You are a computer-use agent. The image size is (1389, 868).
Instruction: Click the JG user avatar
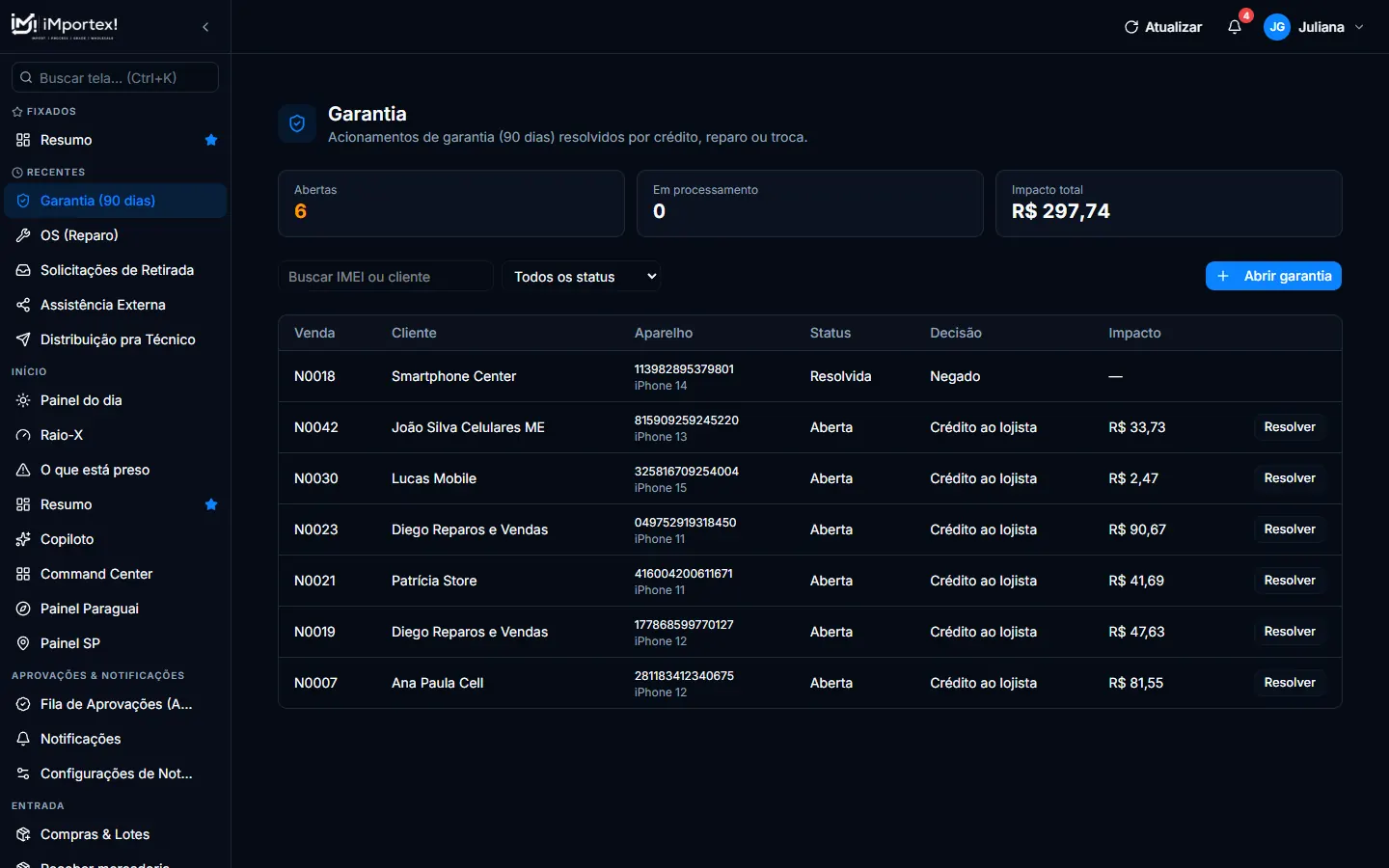point(1277,27)
